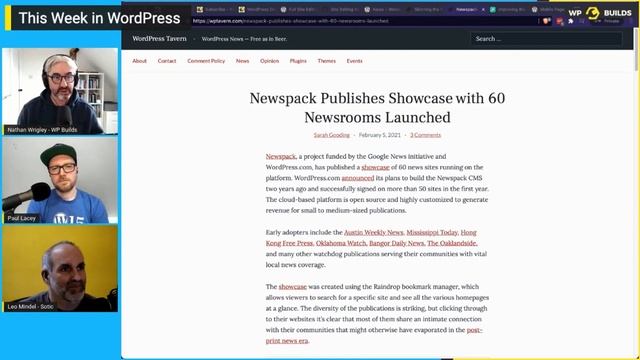The image size is (640, 360).
Task: Open the 'showcase' link in the third paragraph
Action: tap(293, 287)
